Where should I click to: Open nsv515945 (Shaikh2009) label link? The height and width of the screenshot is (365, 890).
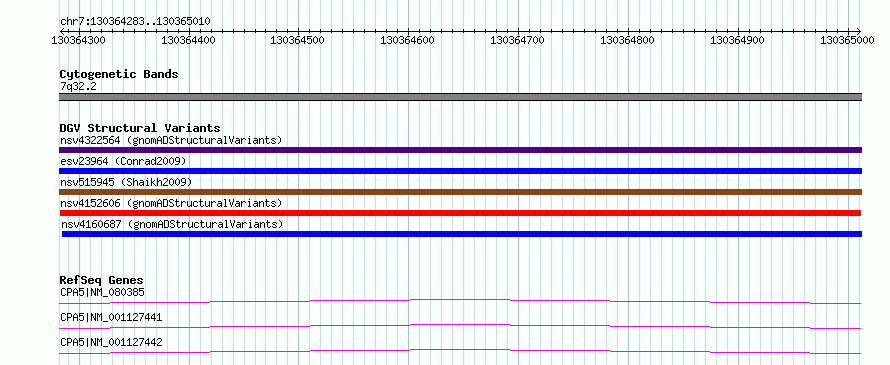coord(126,182)
